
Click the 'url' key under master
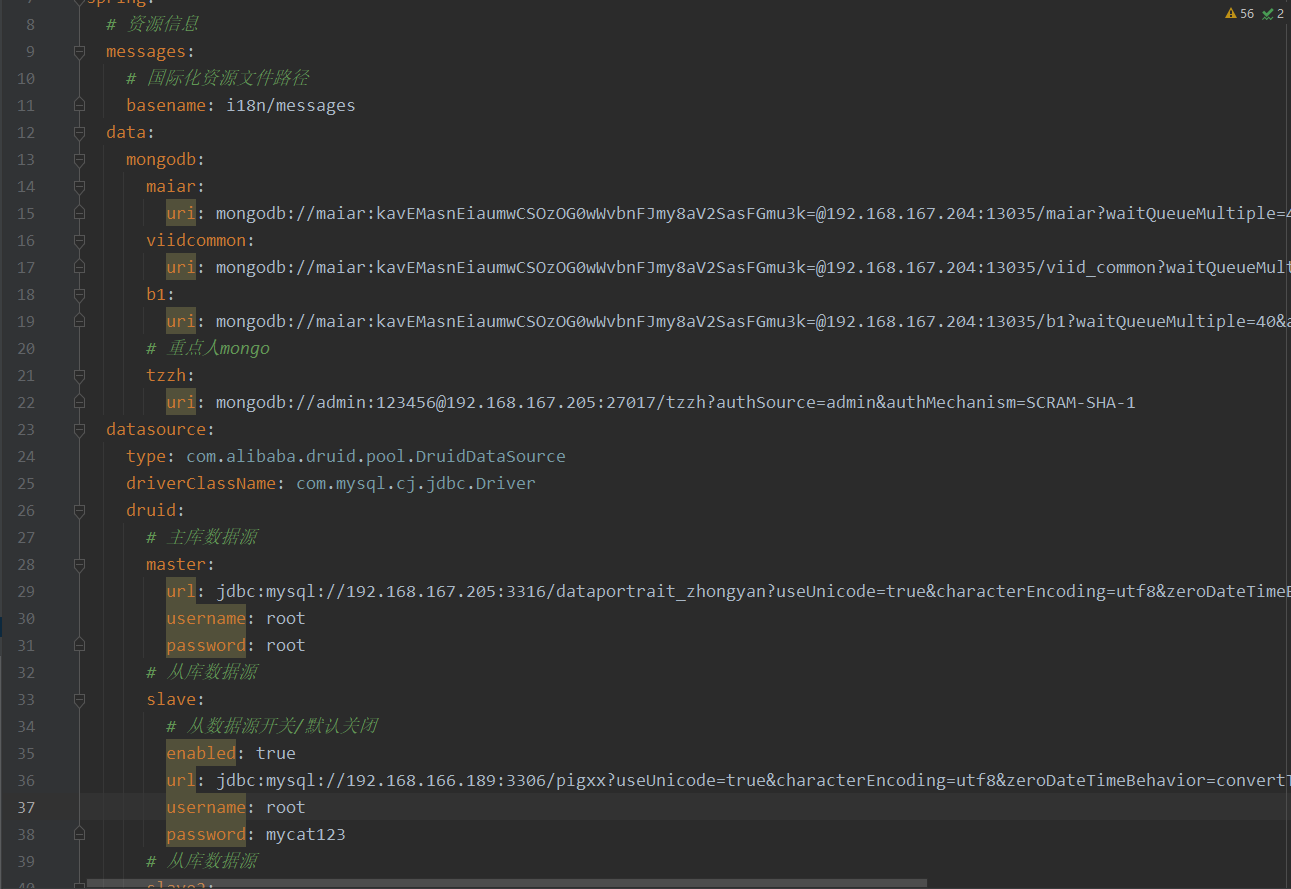(181, 592)
